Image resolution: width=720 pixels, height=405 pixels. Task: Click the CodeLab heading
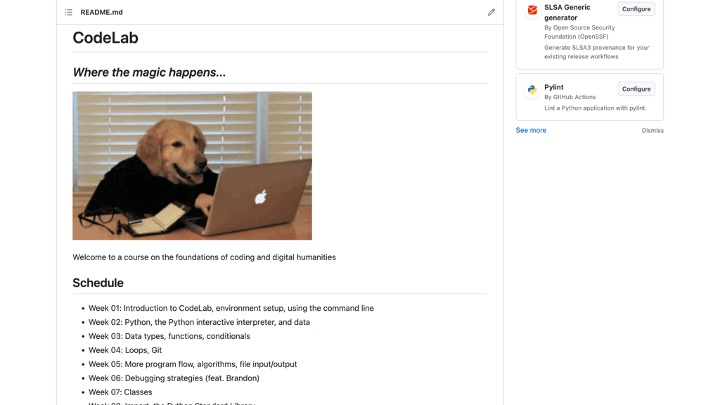point(105,38)
